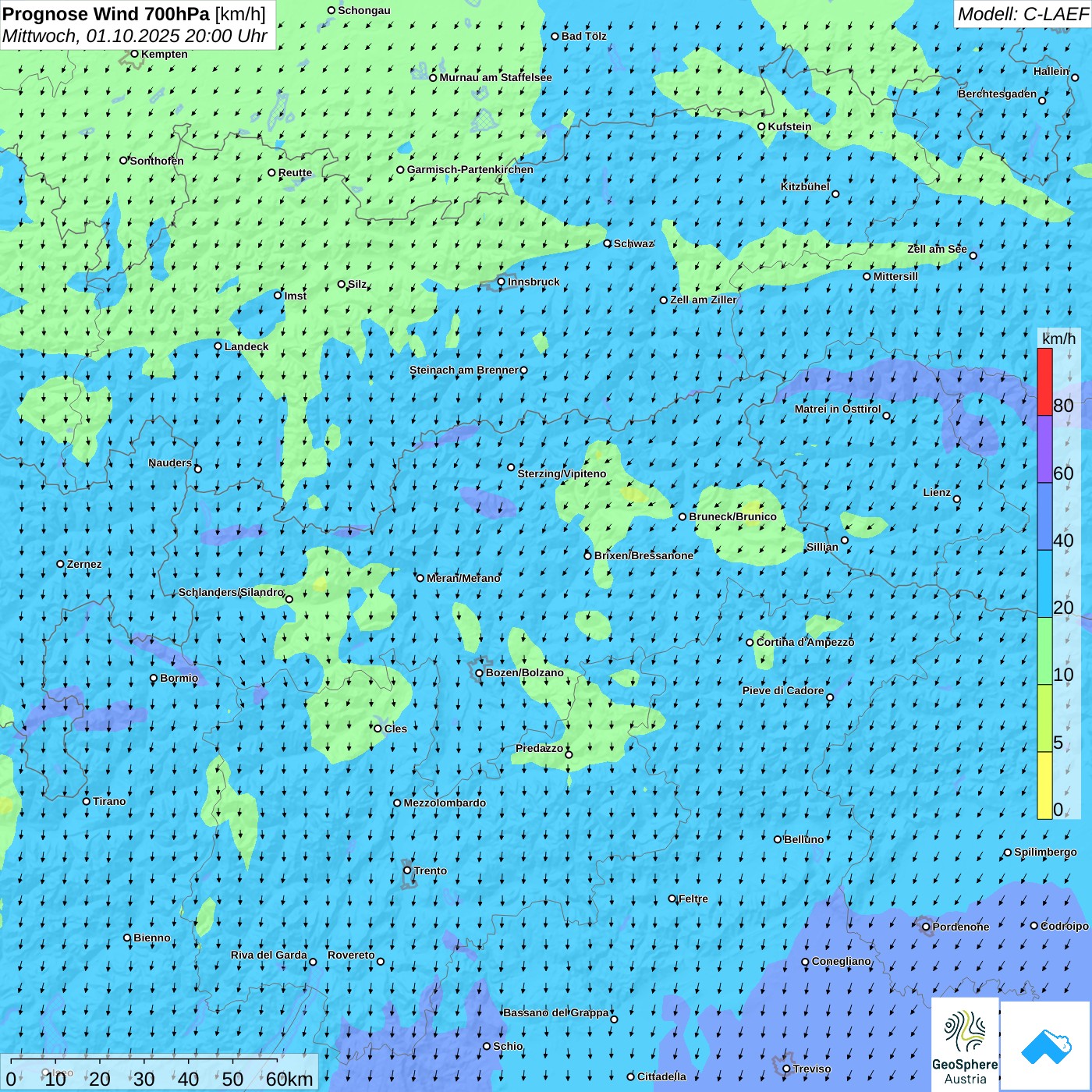Click the Tirano location marker
The width and height of the screenshot is (1092, 1092).
click(x=87, y=801)
